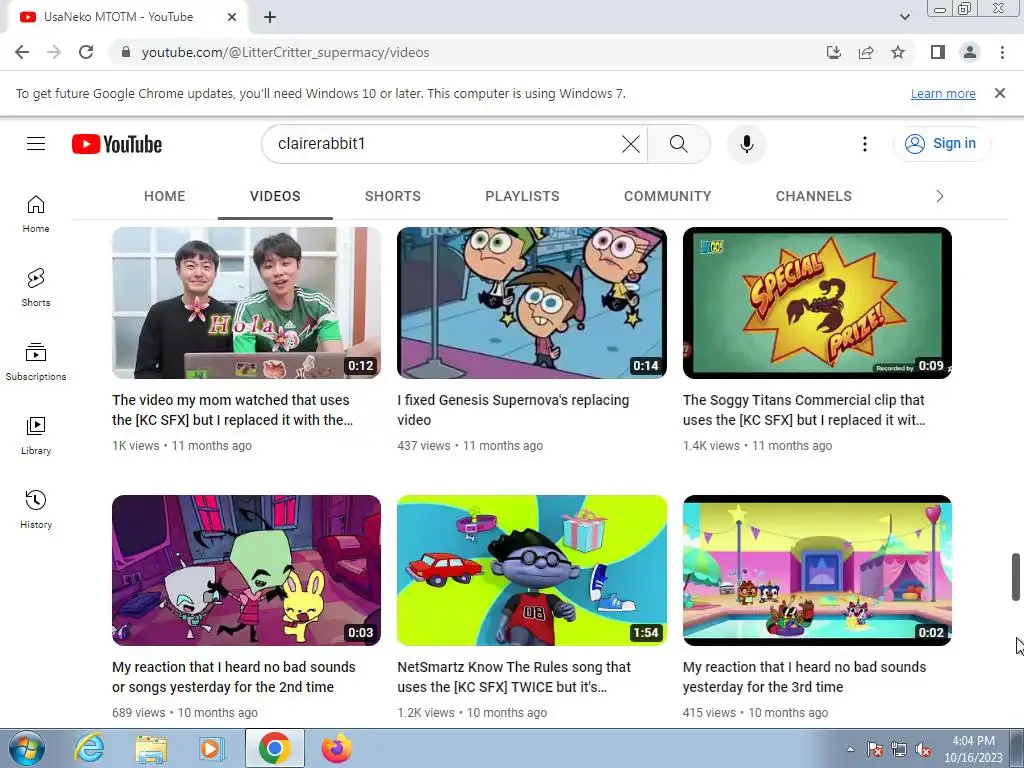The height and width of the screenshot is (768, 1024).
Task: Open the PLAYLISTS channel tab
Action: click(x=522, y=196)
